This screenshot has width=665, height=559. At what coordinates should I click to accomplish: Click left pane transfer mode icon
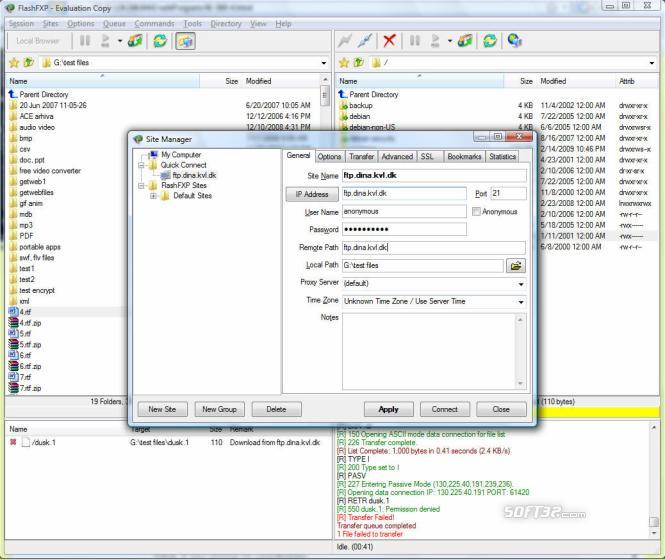point(135,41)
